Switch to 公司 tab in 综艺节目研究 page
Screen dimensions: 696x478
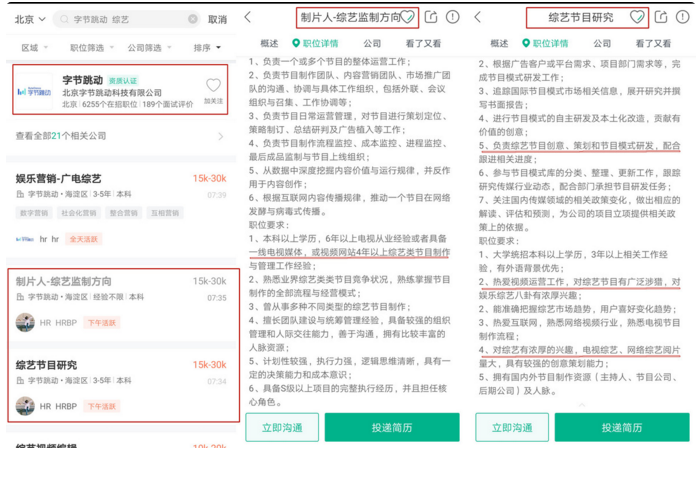coord(602,43)
